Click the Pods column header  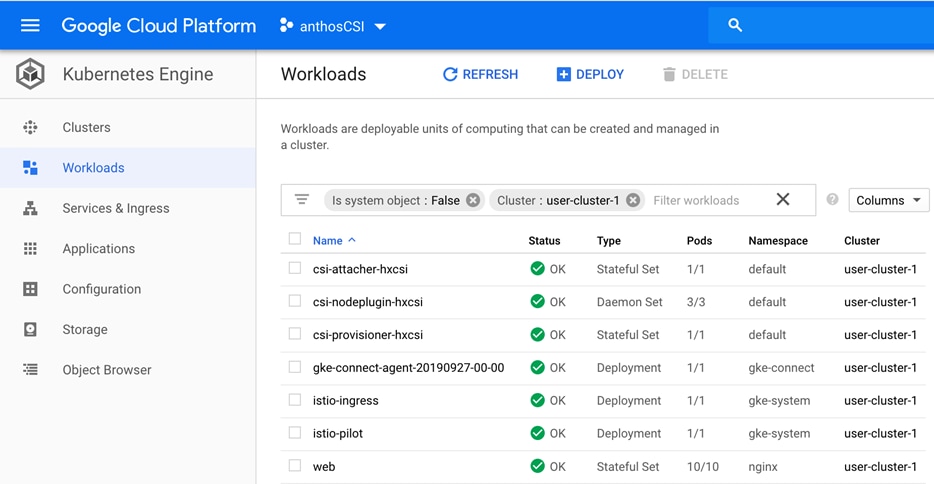tap(699, 241)
